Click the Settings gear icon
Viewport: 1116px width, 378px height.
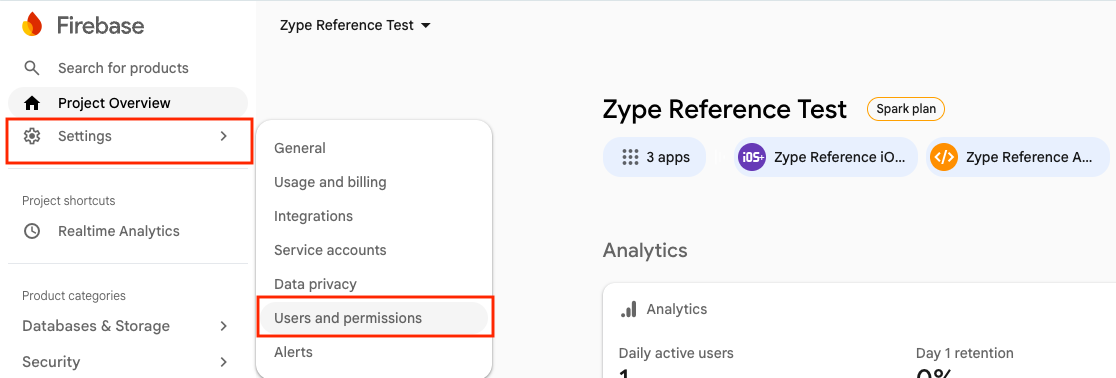[31, 136]
